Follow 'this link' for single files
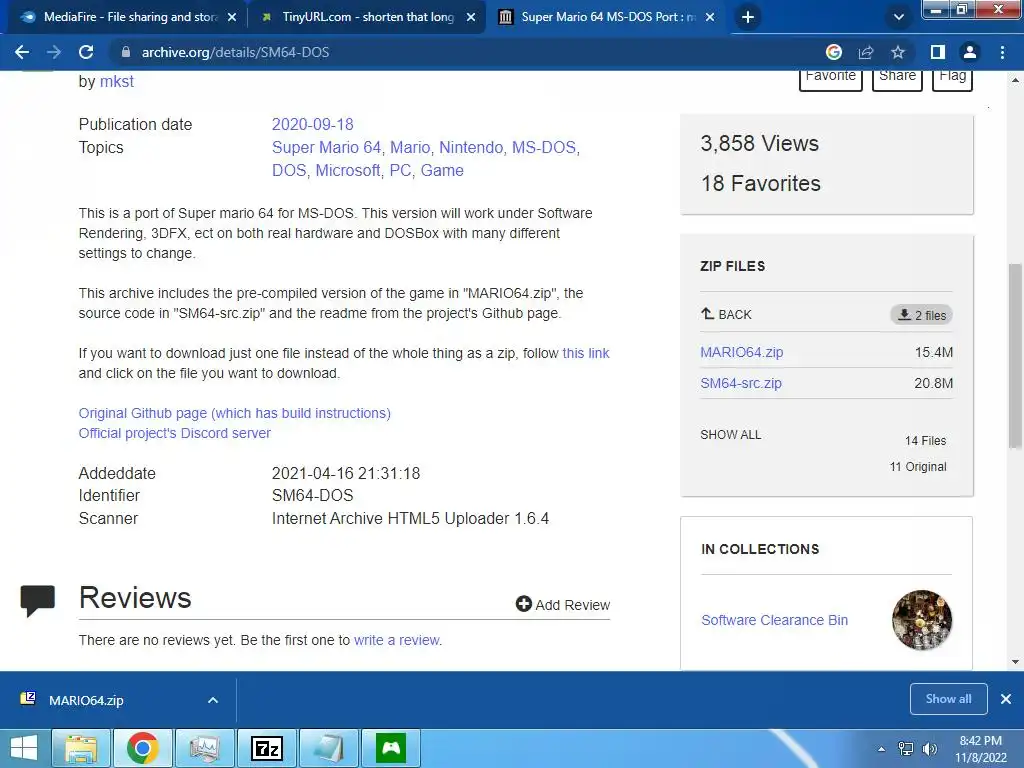 pyautogui.click(x=586, y=353)
